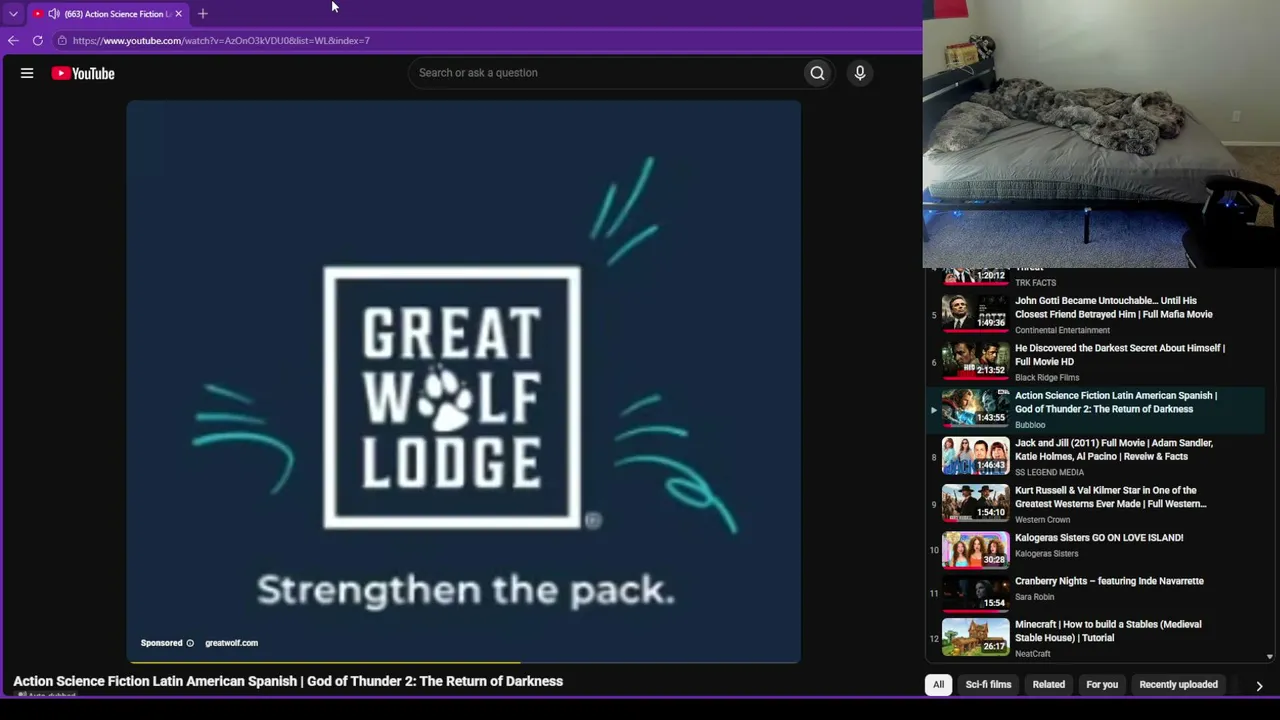1280x720 pixels.
Task: Start voice search with the microphone icon
Action: point(859,73)
